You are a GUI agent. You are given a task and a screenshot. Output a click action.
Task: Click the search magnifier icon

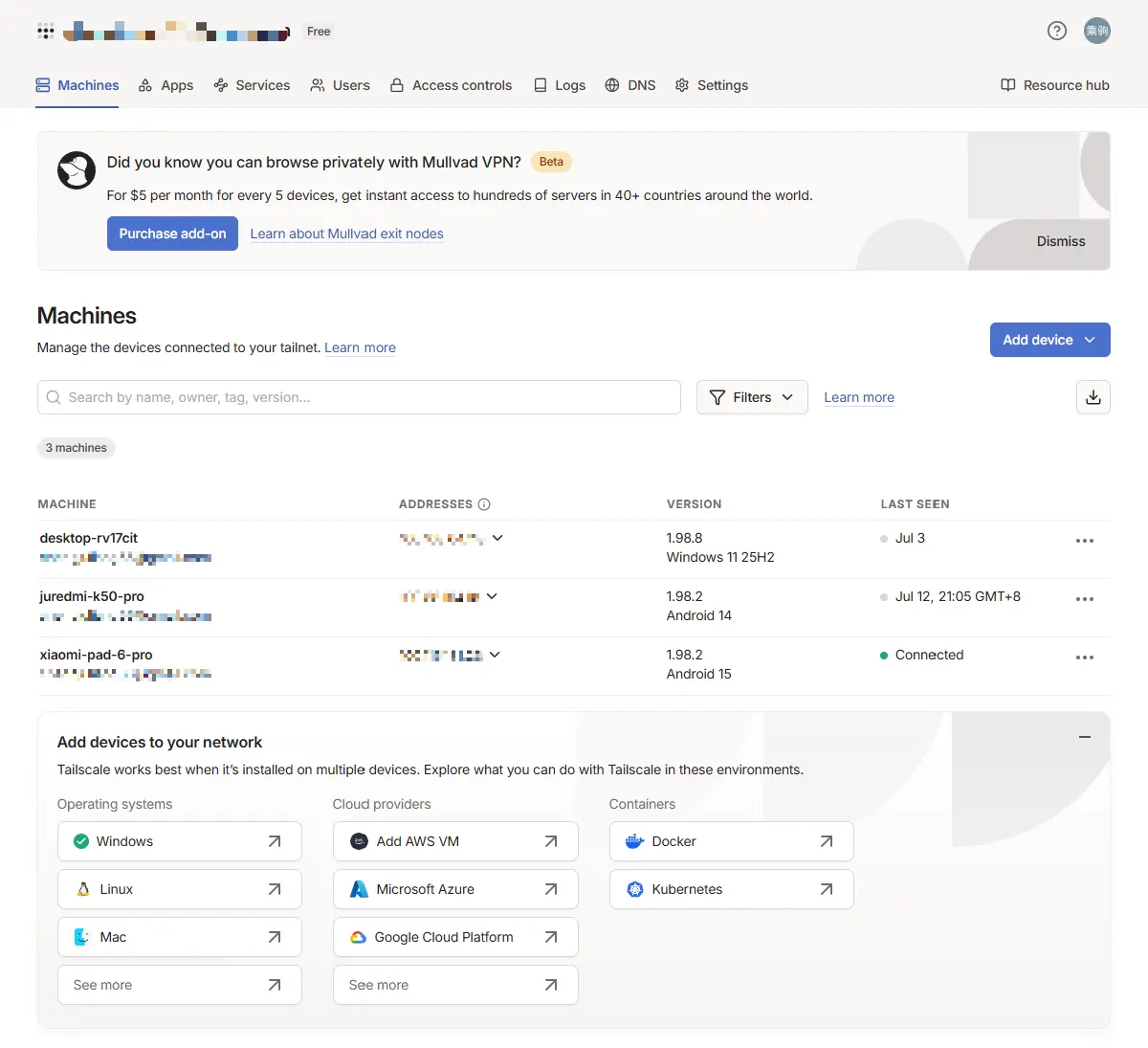point(54,397)
